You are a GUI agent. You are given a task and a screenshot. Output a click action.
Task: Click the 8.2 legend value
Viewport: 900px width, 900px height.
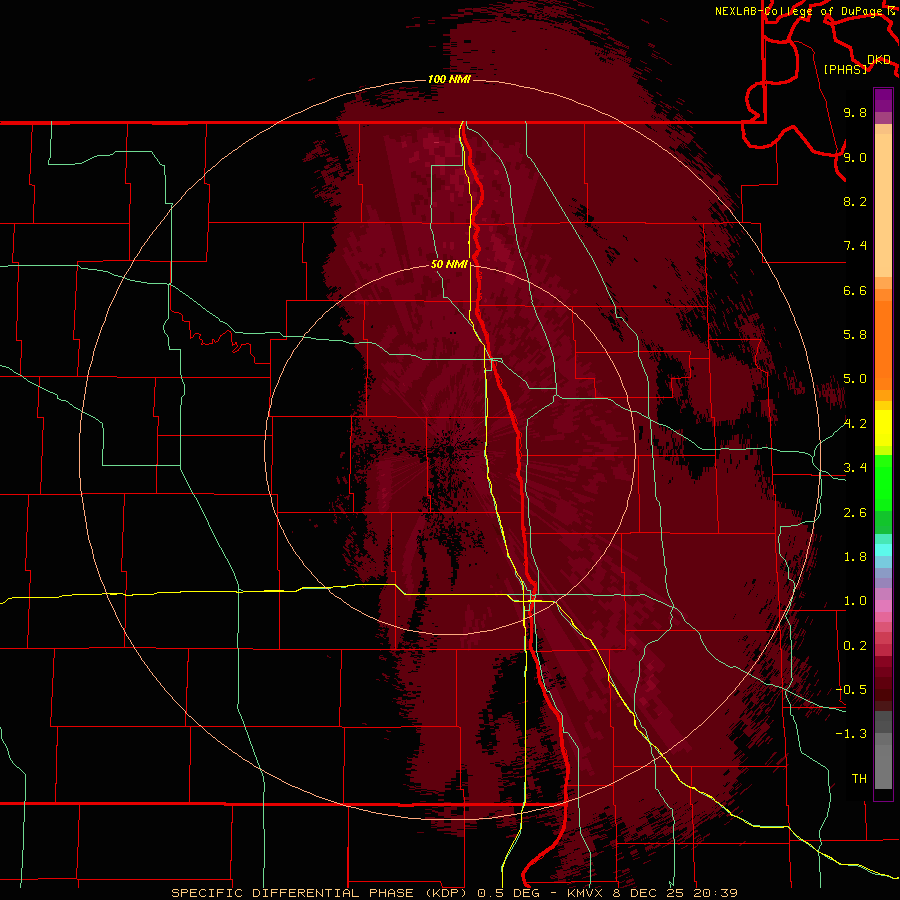point(855,201)
